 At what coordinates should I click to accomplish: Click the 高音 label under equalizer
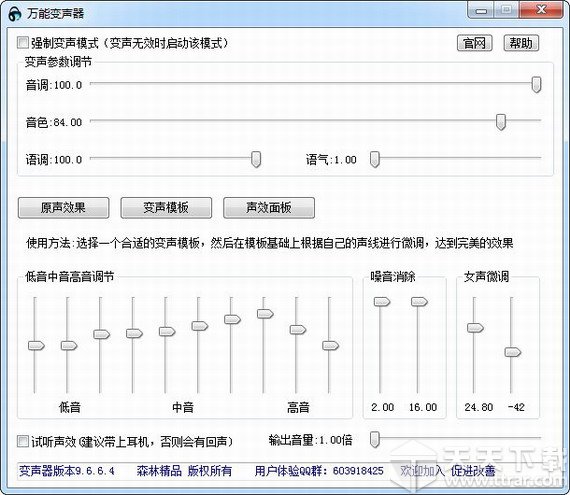298,407
